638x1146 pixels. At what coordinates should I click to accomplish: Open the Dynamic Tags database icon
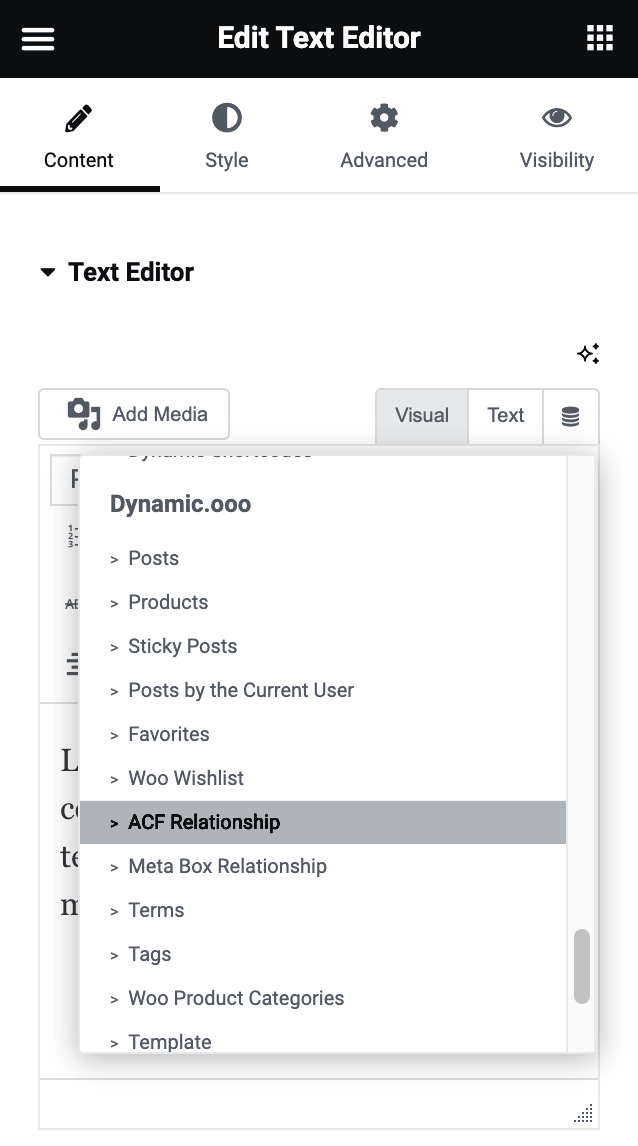(x=571, y=414)
